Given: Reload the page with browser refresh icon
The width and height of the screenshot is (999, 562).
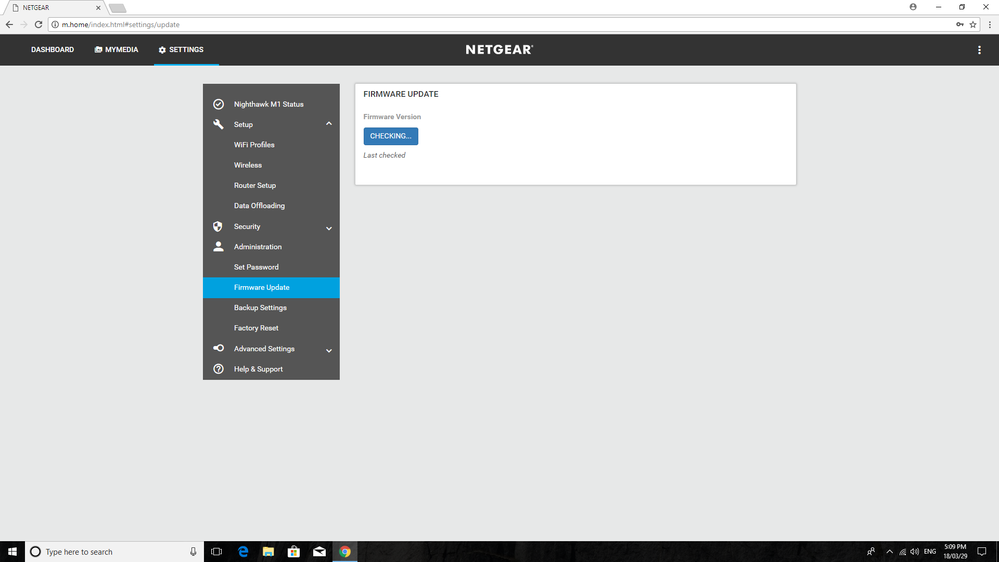Looking at the screenshot, I should [38, 24].
